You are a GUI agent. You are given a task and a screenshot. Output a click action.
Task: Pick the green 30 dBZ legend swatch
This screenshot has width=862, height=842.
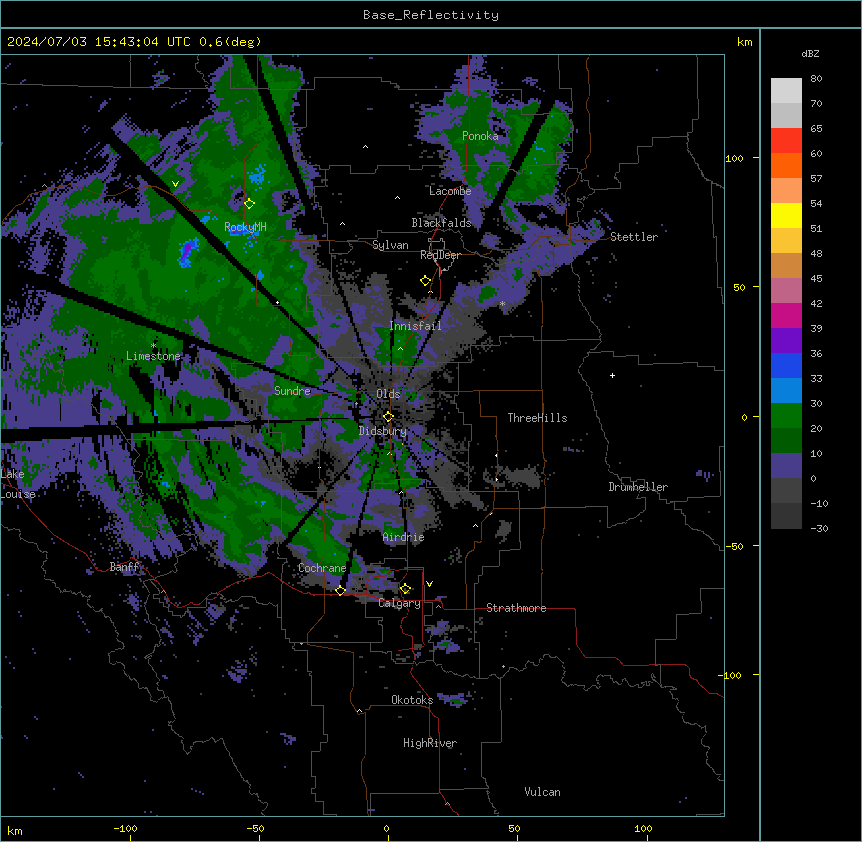[786, 416]
